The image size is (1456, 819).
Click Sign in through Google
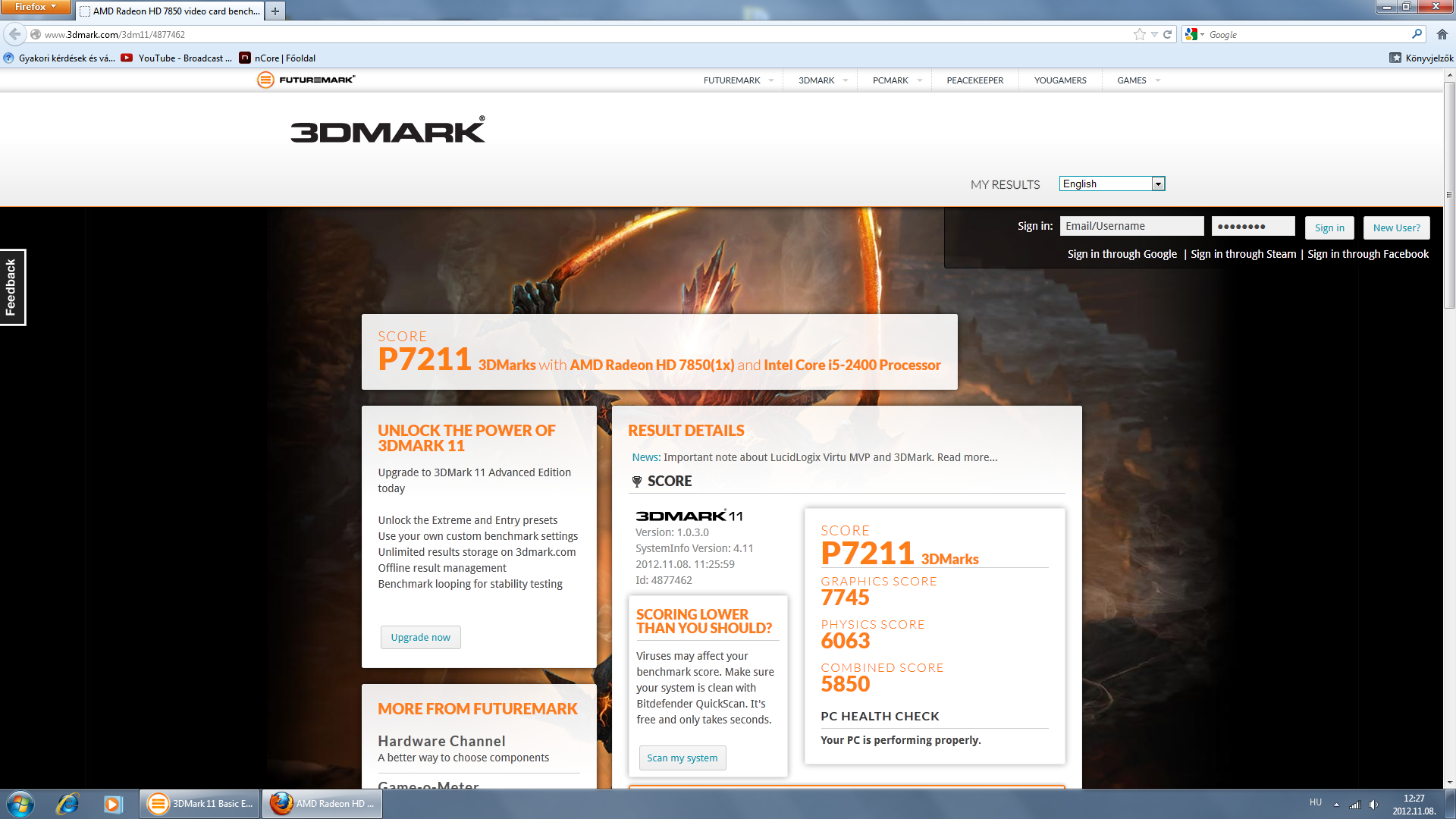[1122, 254]
